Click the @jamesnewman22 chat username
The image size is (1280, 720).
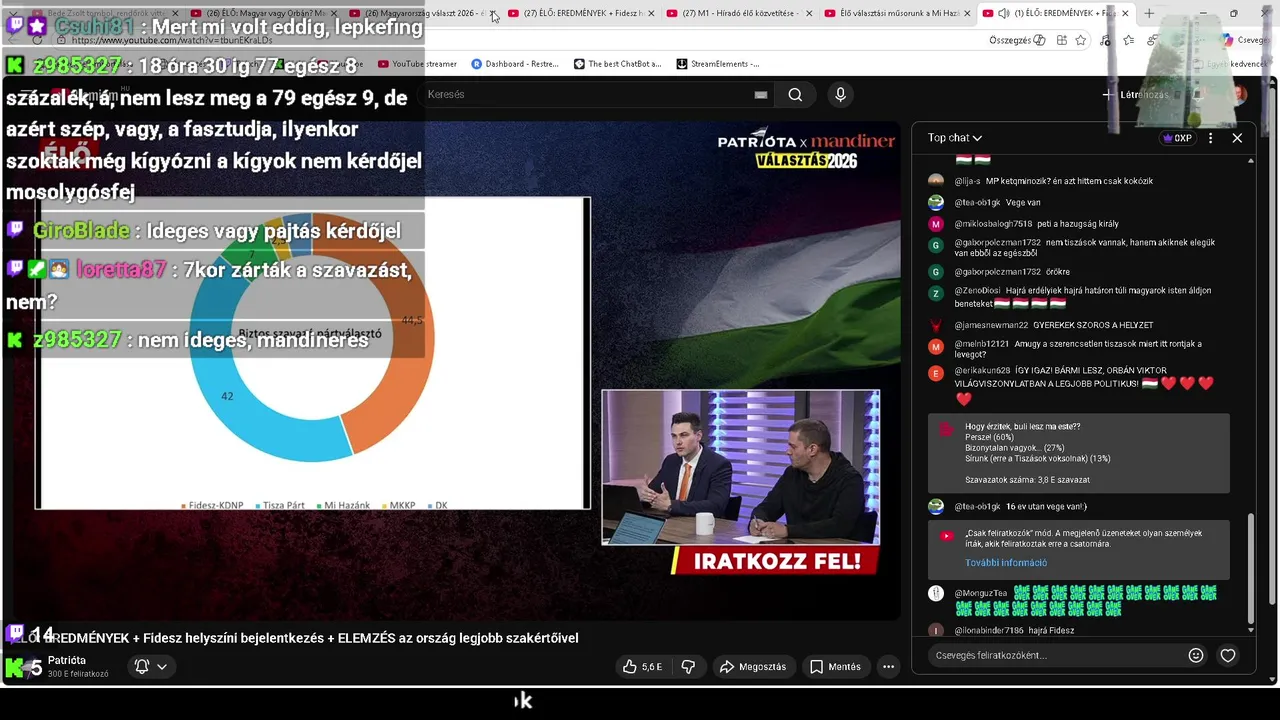(991, 325)
